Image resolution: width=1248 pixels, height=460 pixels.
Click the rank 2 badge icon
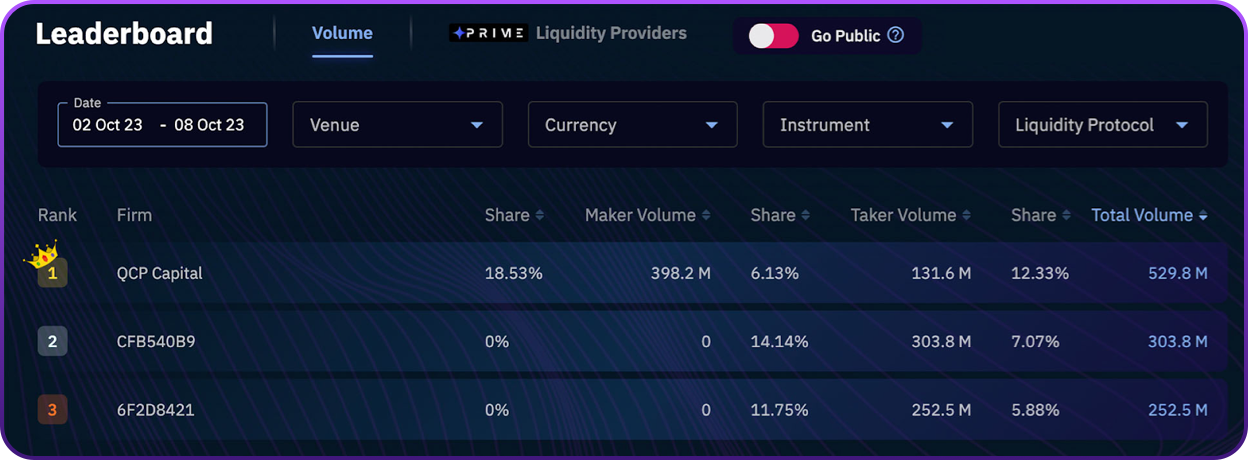click(52, 342)
